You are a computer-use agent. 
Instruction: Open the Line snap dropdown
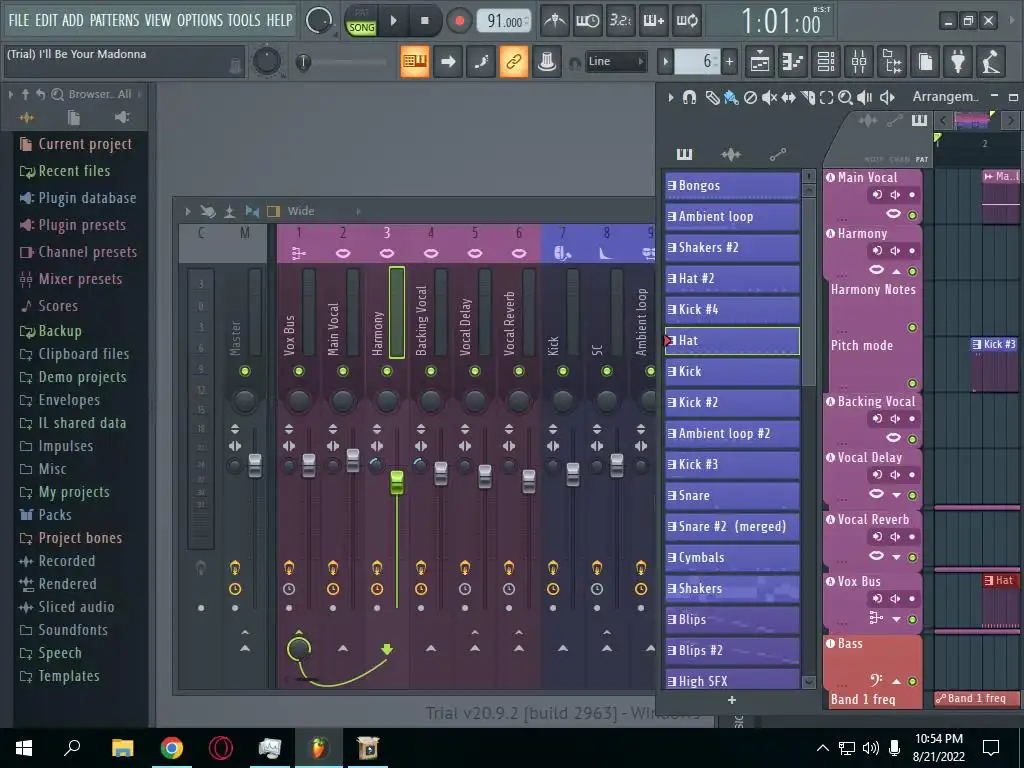[x=615, y=61]
